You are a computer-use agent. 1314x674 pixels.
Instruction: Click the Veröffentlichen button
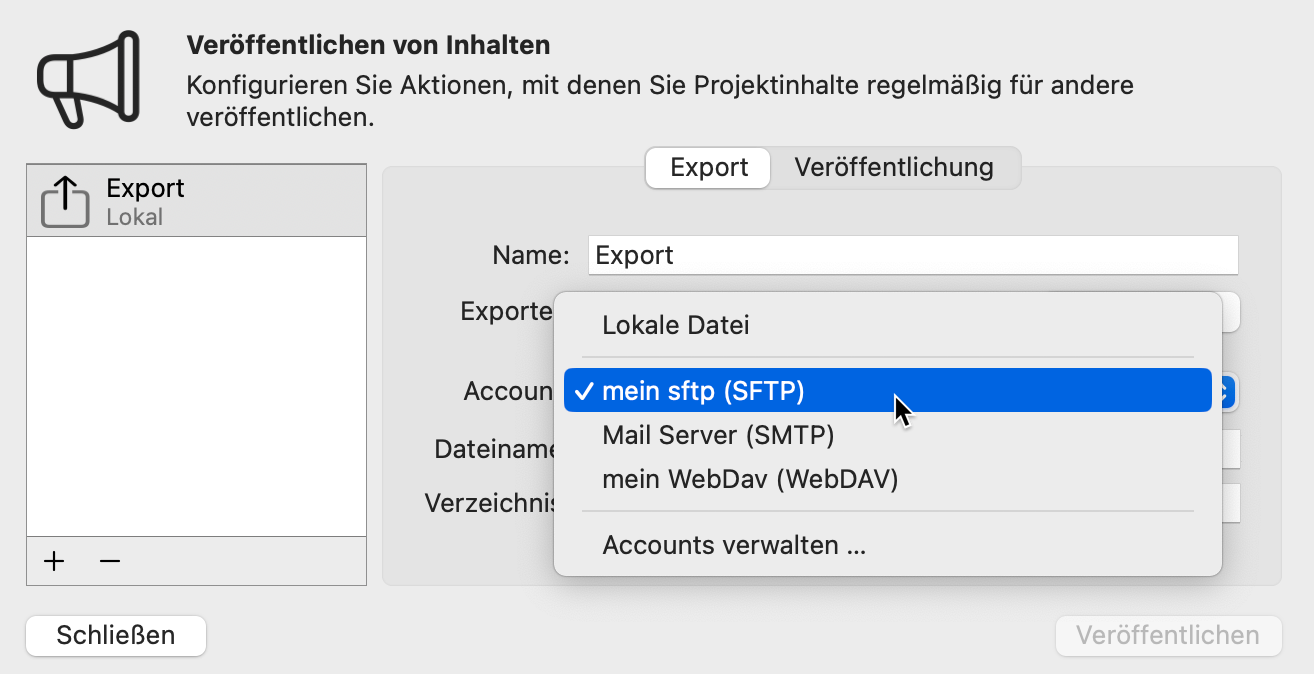(1168, 635)
